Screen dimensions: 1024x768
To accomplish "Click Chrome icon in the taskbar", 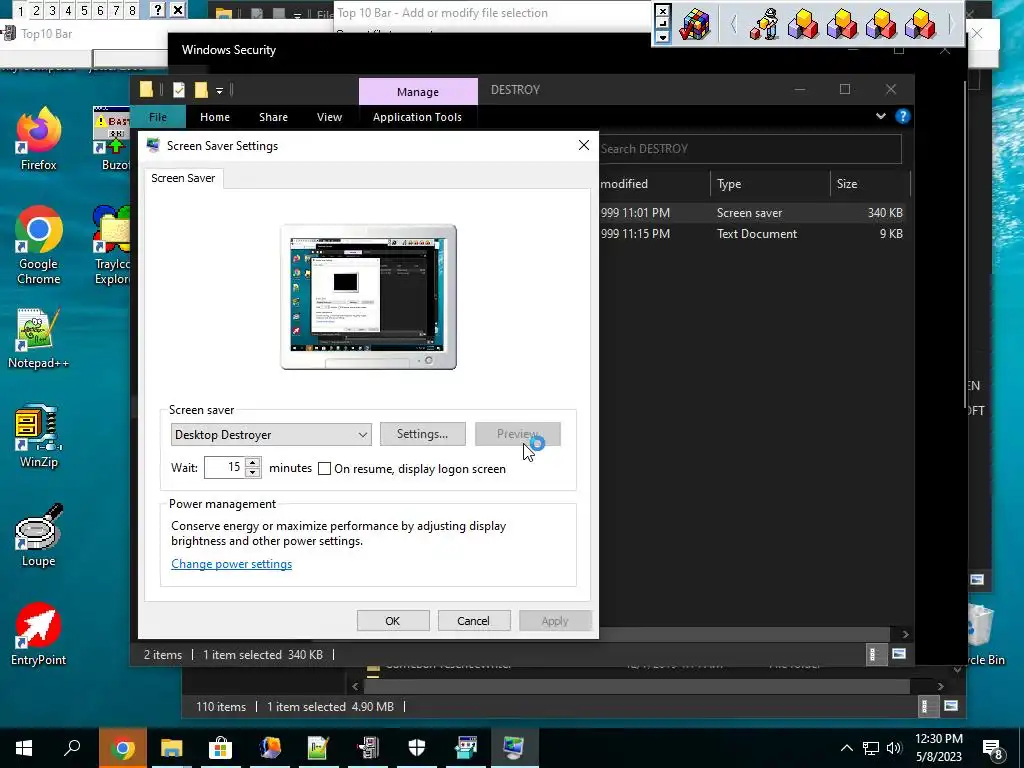I will click(123, 748).
